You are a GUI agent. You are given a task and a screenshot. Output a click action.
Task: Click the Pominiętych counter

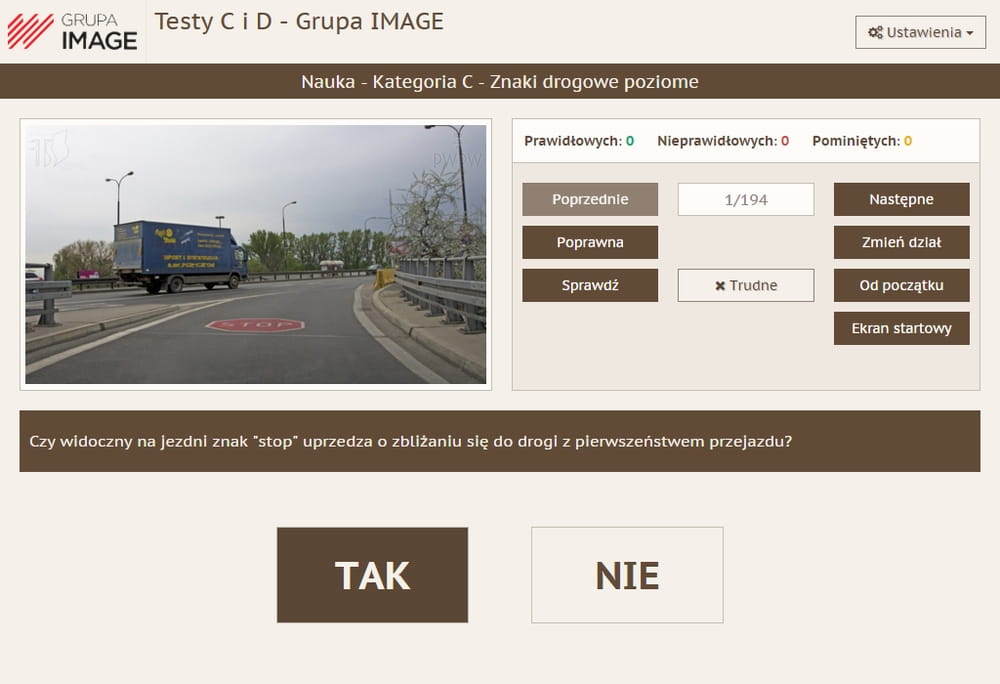click(x=862, y=141)
